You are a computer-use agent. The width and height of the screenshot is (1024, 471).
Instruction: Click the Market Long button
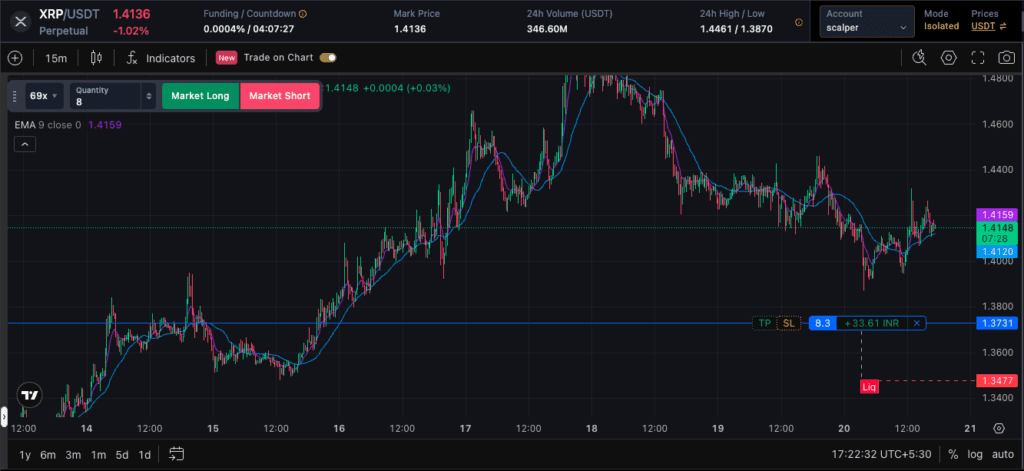200,96
